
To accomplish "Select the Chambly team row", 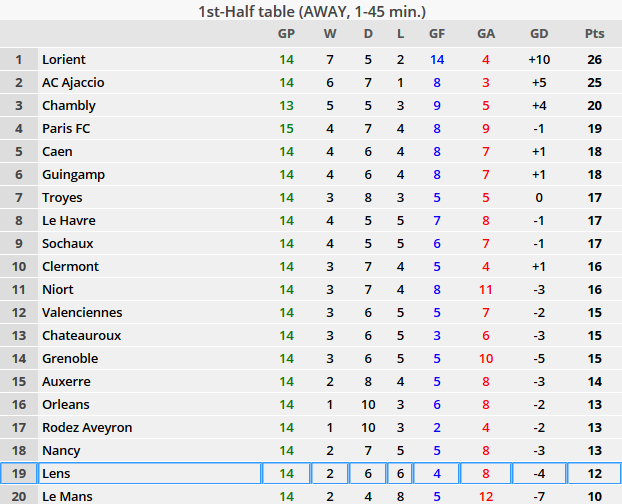I will click(x=69, y=105).
